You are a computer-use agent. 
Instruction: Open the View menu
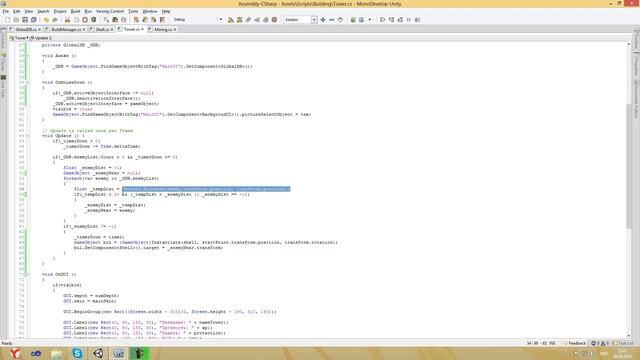[x=29, y=11]
